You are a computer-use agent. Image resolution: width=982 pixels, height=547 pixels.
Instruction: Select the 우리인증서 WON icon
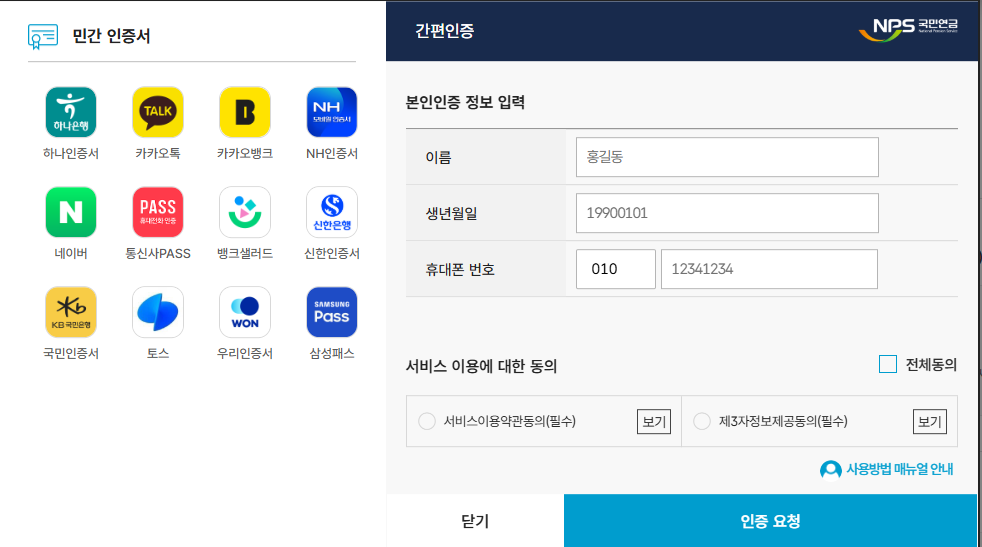click(245, 312)
